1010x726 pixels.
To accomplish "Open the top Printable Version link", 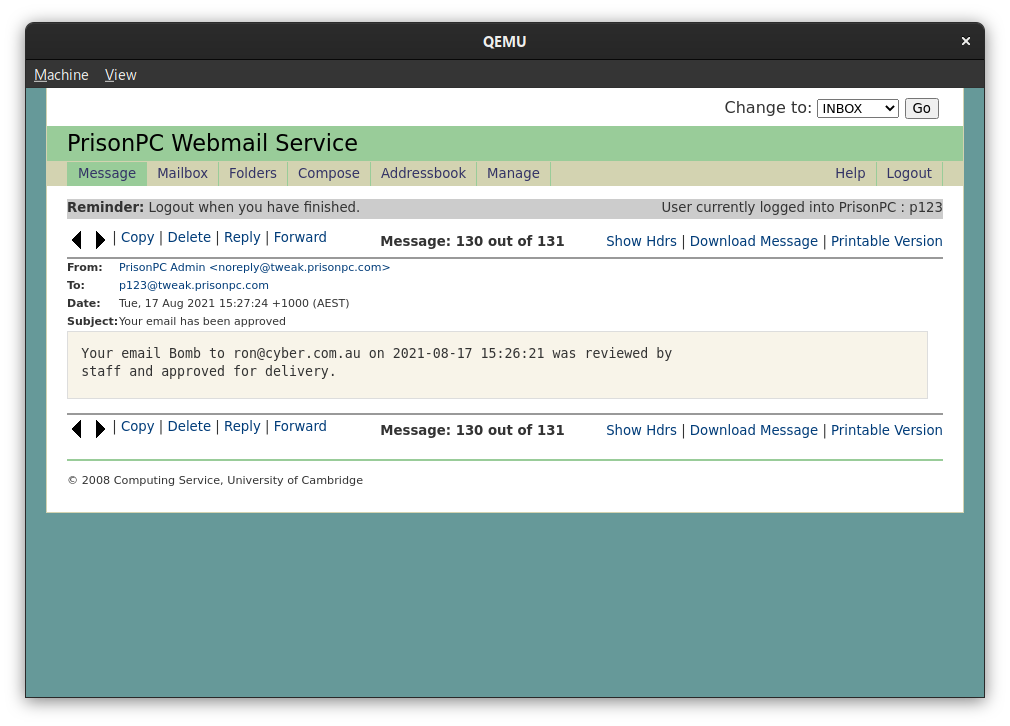I will tap(886, 241).
